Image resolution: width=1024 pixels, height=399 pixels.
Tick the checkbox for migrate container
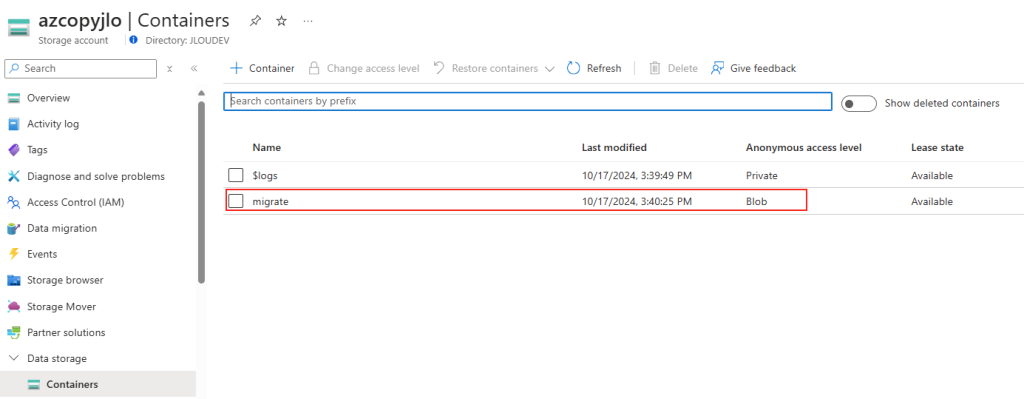coord(236,202)
